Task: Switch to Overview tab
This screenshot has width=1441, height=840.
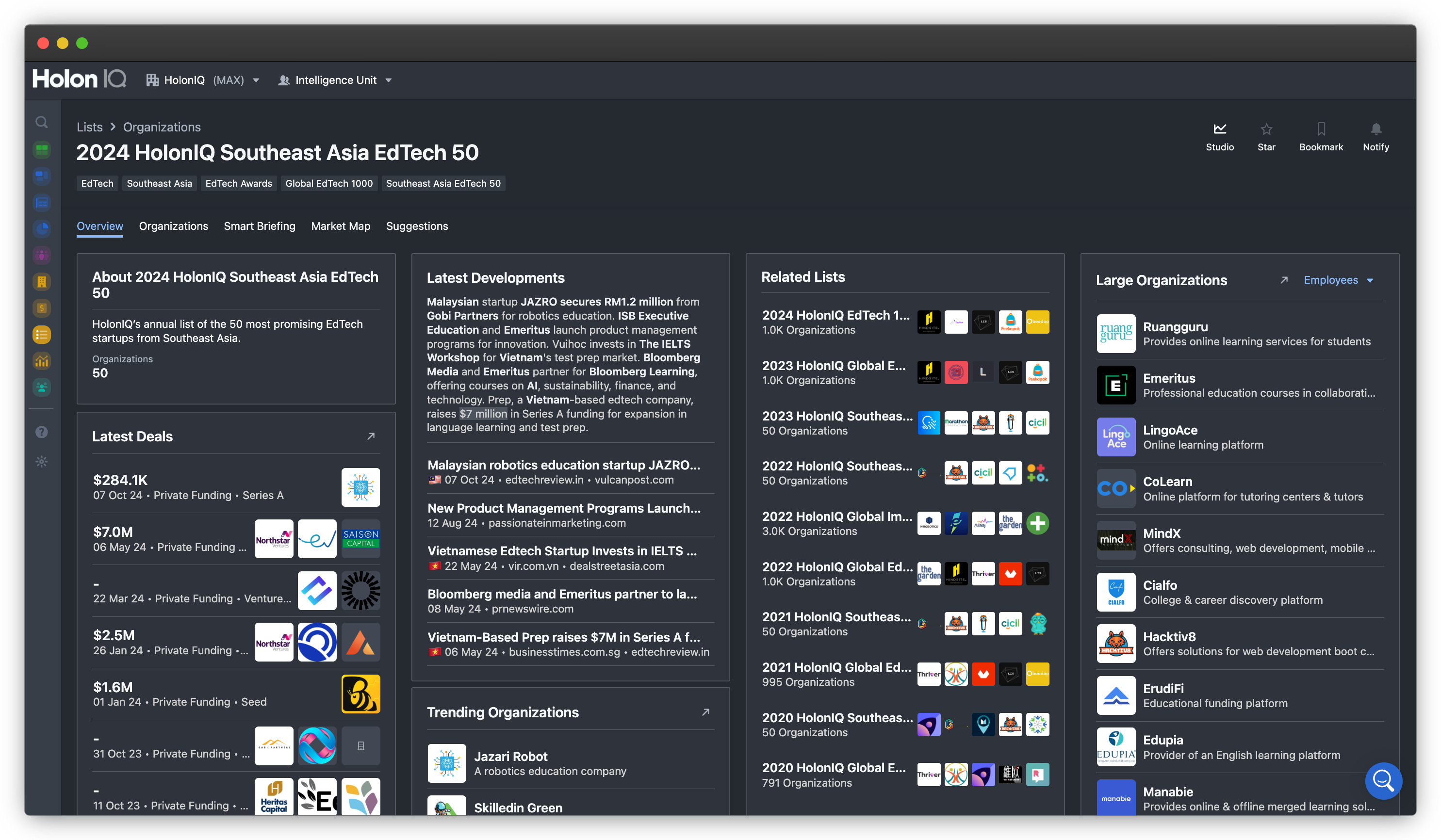Action: click(99, 226)
